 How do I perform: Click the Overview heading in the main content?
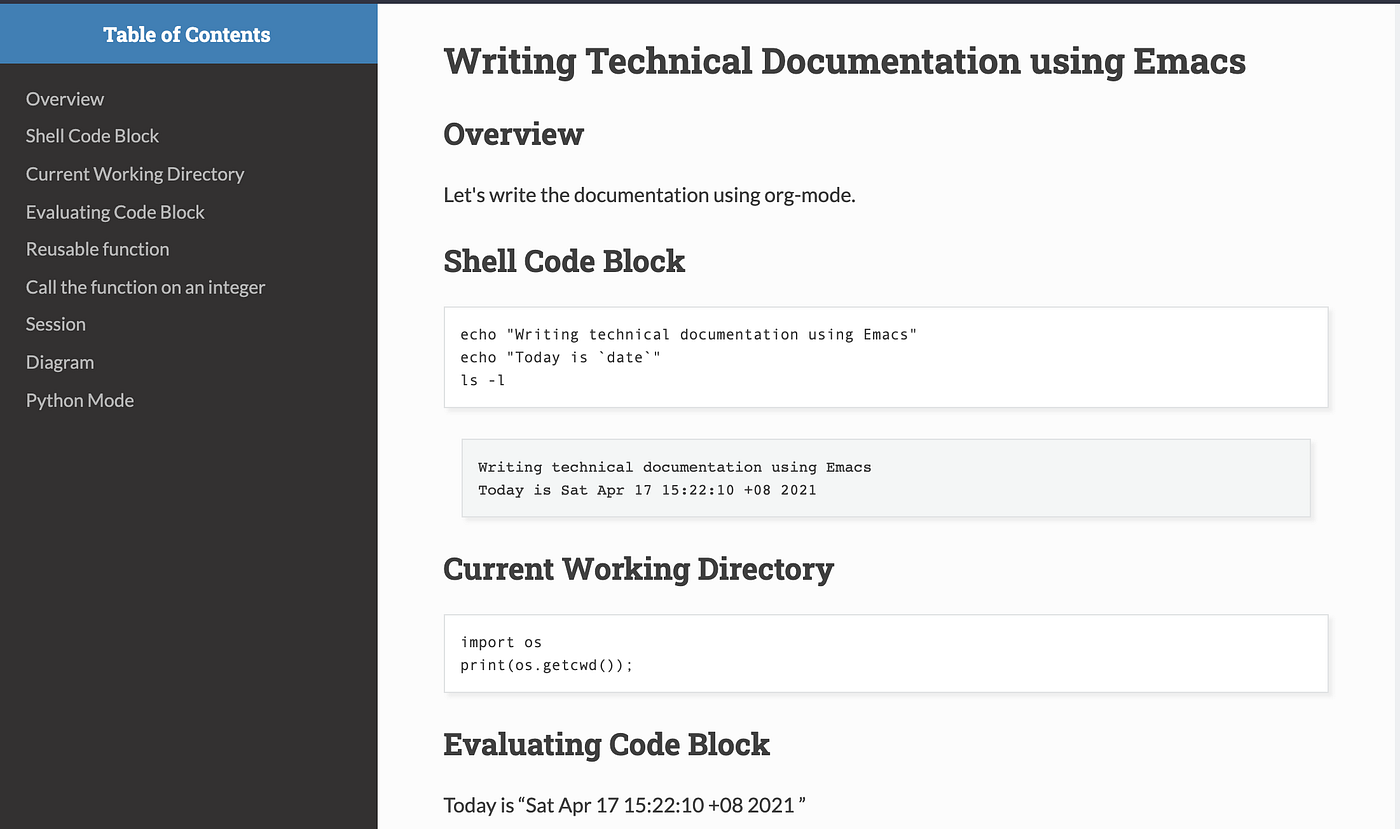pyautogui.click(x=513, y=134)
